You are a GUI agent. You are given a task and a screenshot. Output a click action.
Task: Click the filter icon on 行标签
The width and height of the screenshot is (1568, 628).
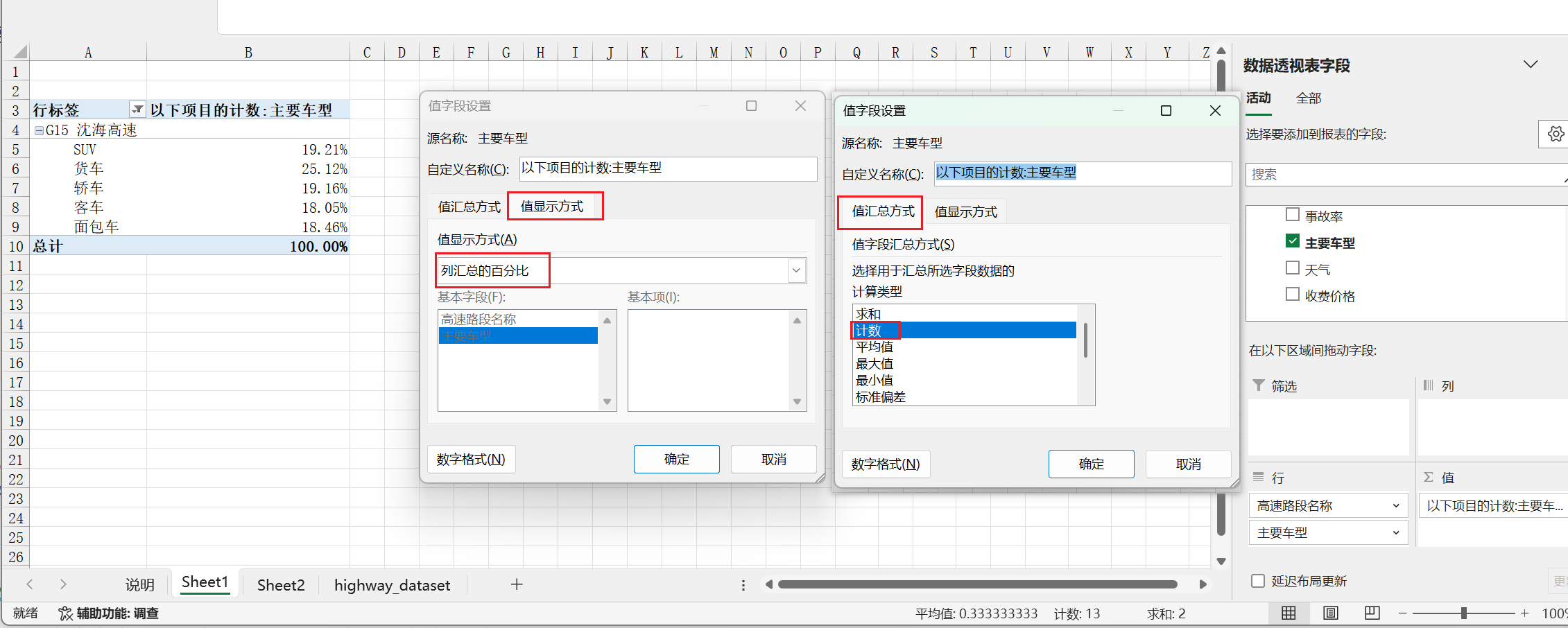137,109
